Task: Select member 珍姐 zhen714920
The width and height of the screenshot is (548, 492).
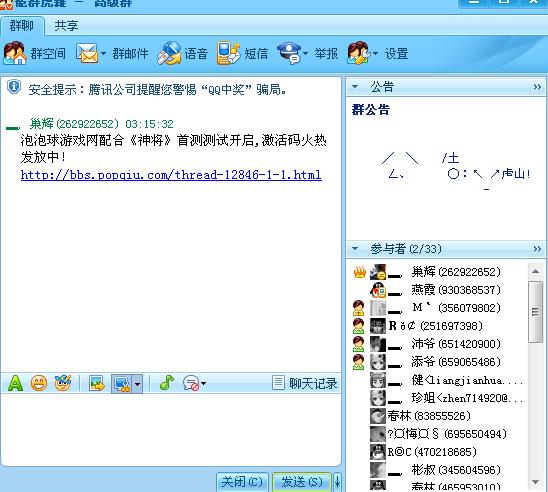Action: (x=438, y=398)
